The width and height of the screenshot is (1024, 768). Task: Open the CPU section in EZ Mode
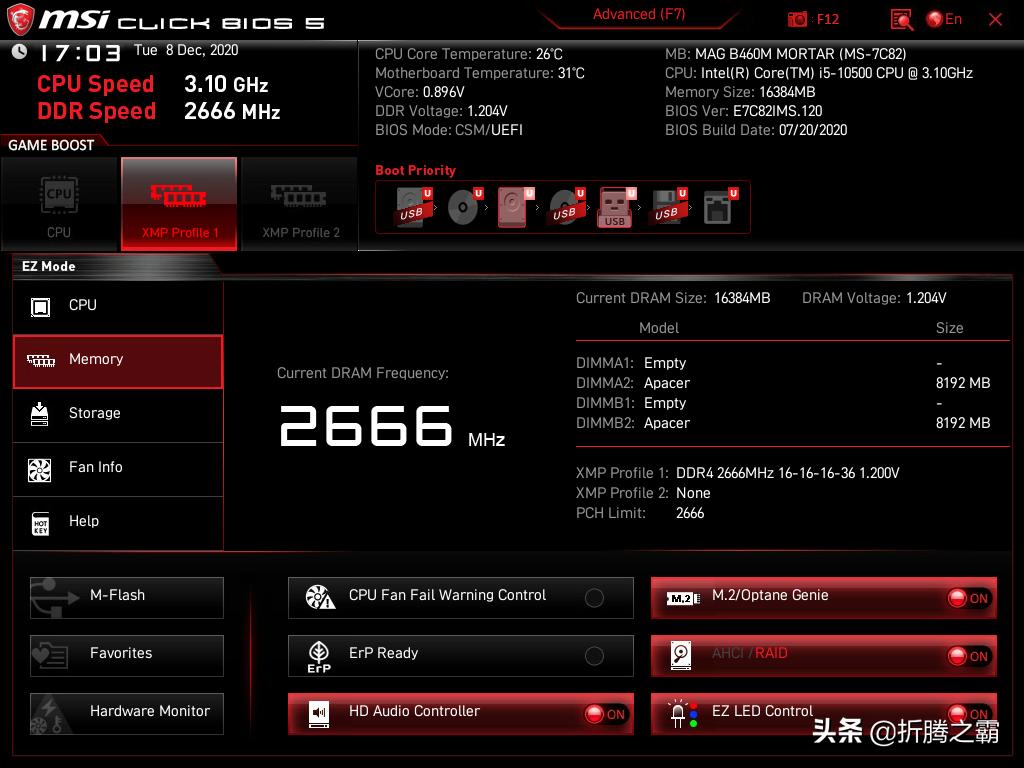118,306
